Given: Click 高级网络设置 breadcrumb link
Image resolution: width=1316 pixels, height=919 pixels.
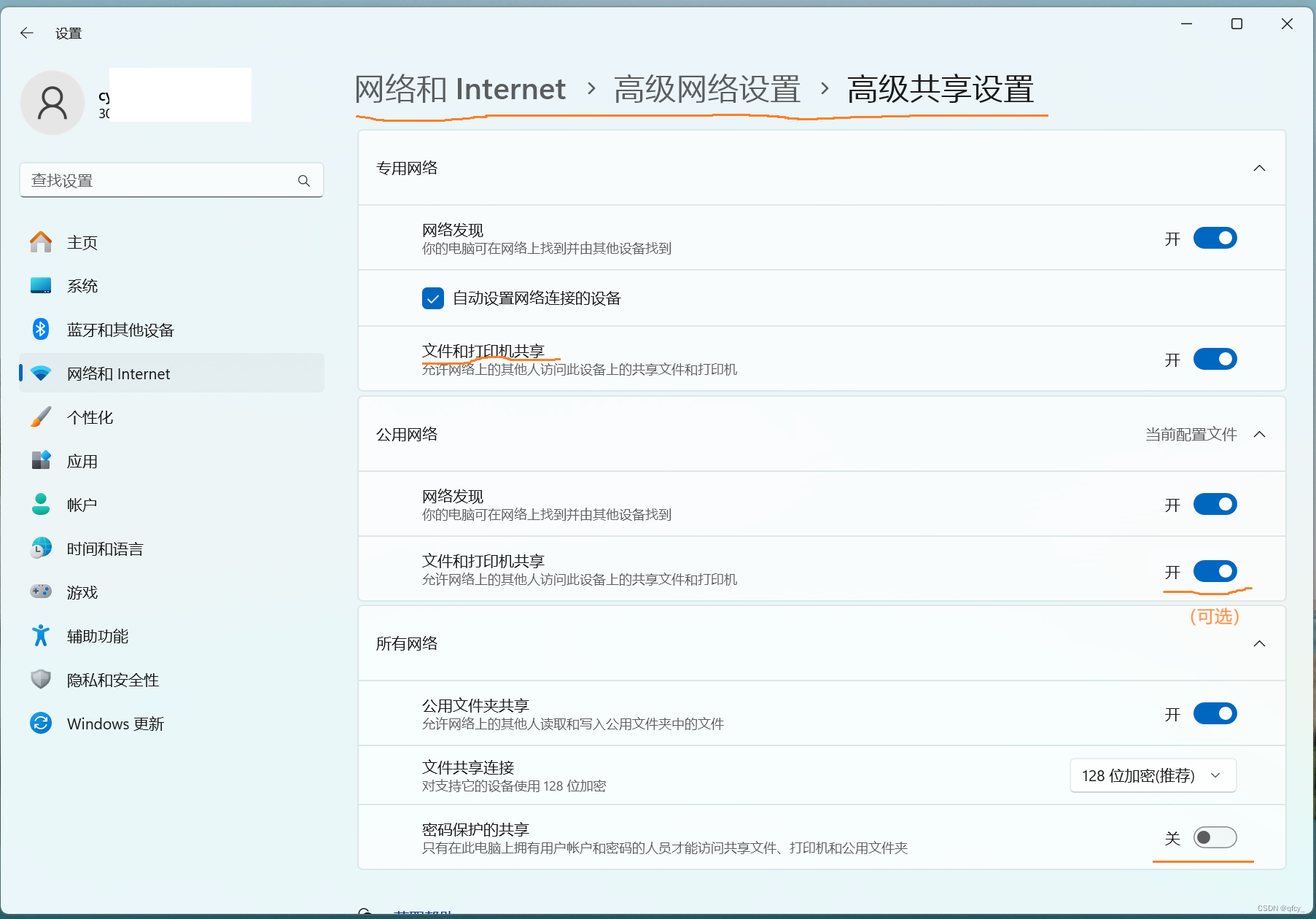Looking at the screenshot, I should pyautogui.click(x=707, y=90).
